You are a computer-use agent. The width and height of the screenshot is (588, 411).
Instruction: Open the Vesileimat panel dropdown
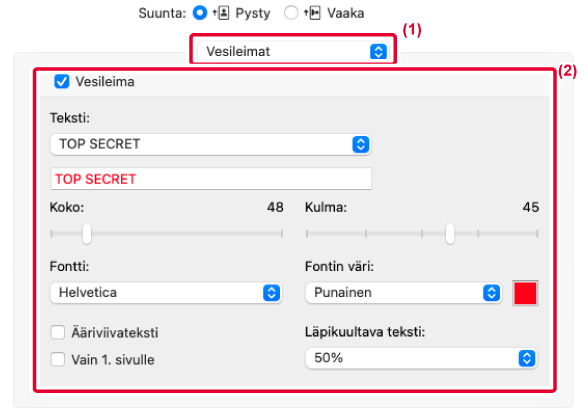point(293,51)
